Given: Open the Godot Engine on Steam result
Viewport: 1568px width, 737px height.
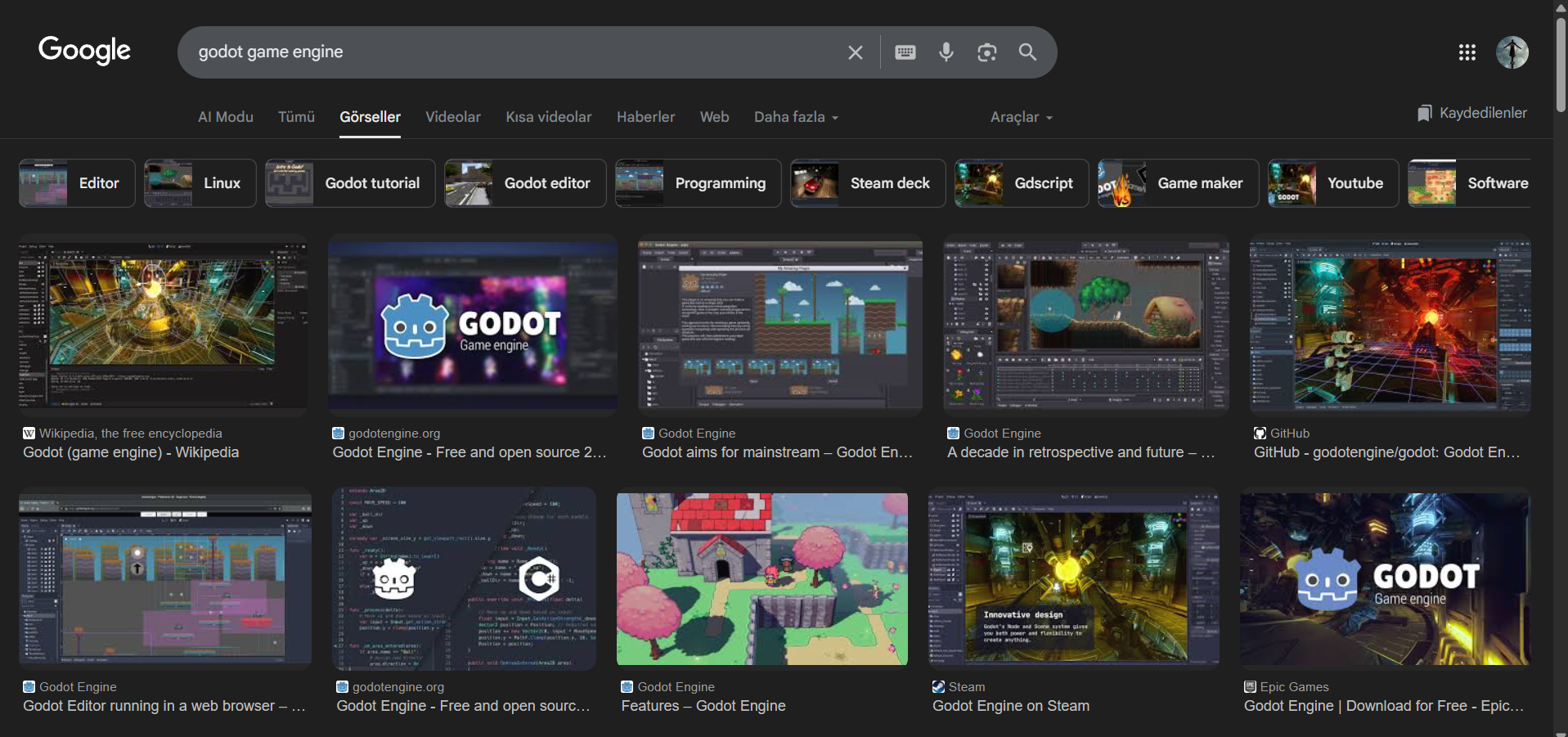Looking at the screenshot, I should point(1010,706).
